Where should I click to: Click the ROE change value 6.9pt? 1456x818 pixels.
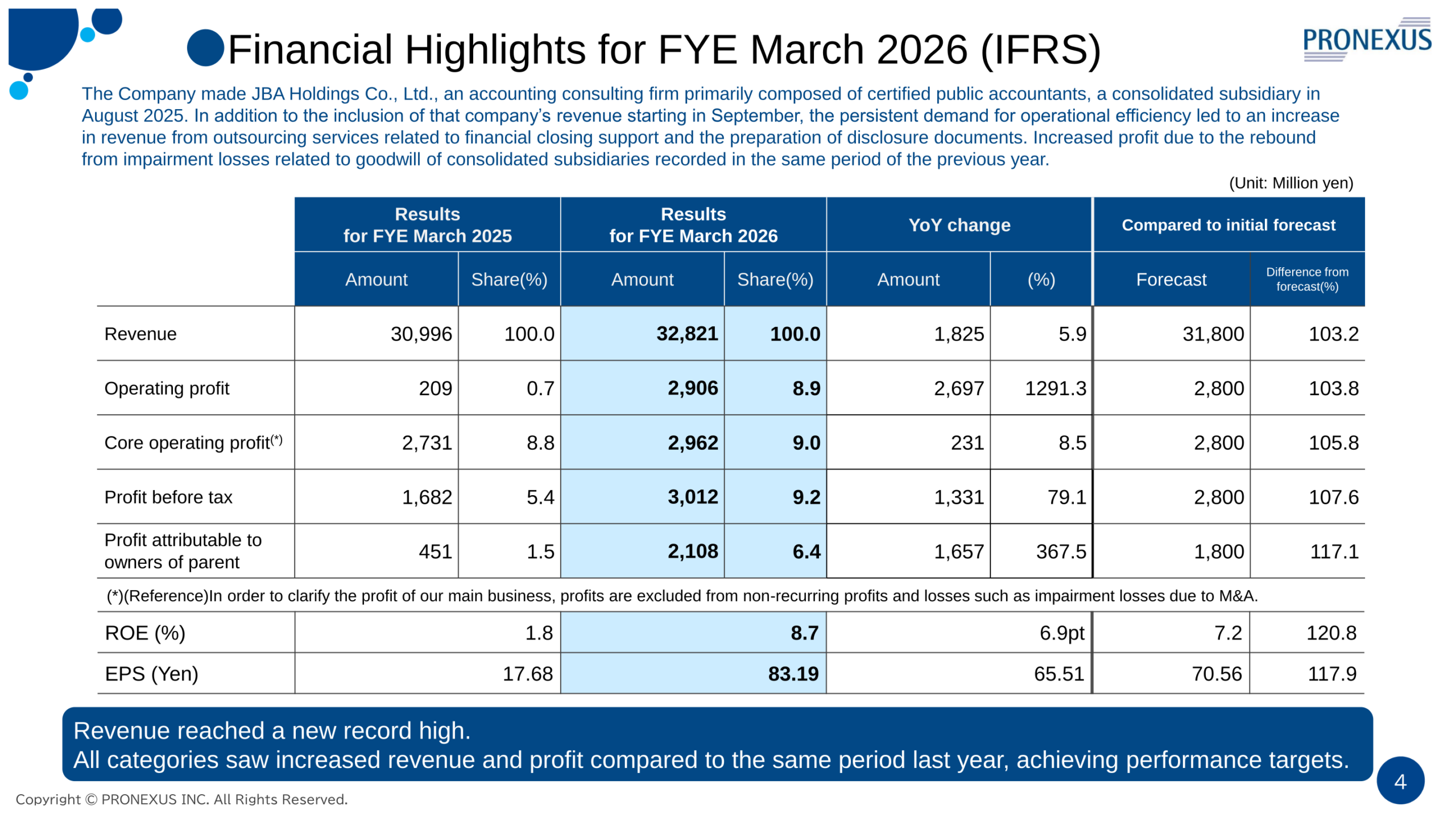(x=1061, y=633)
